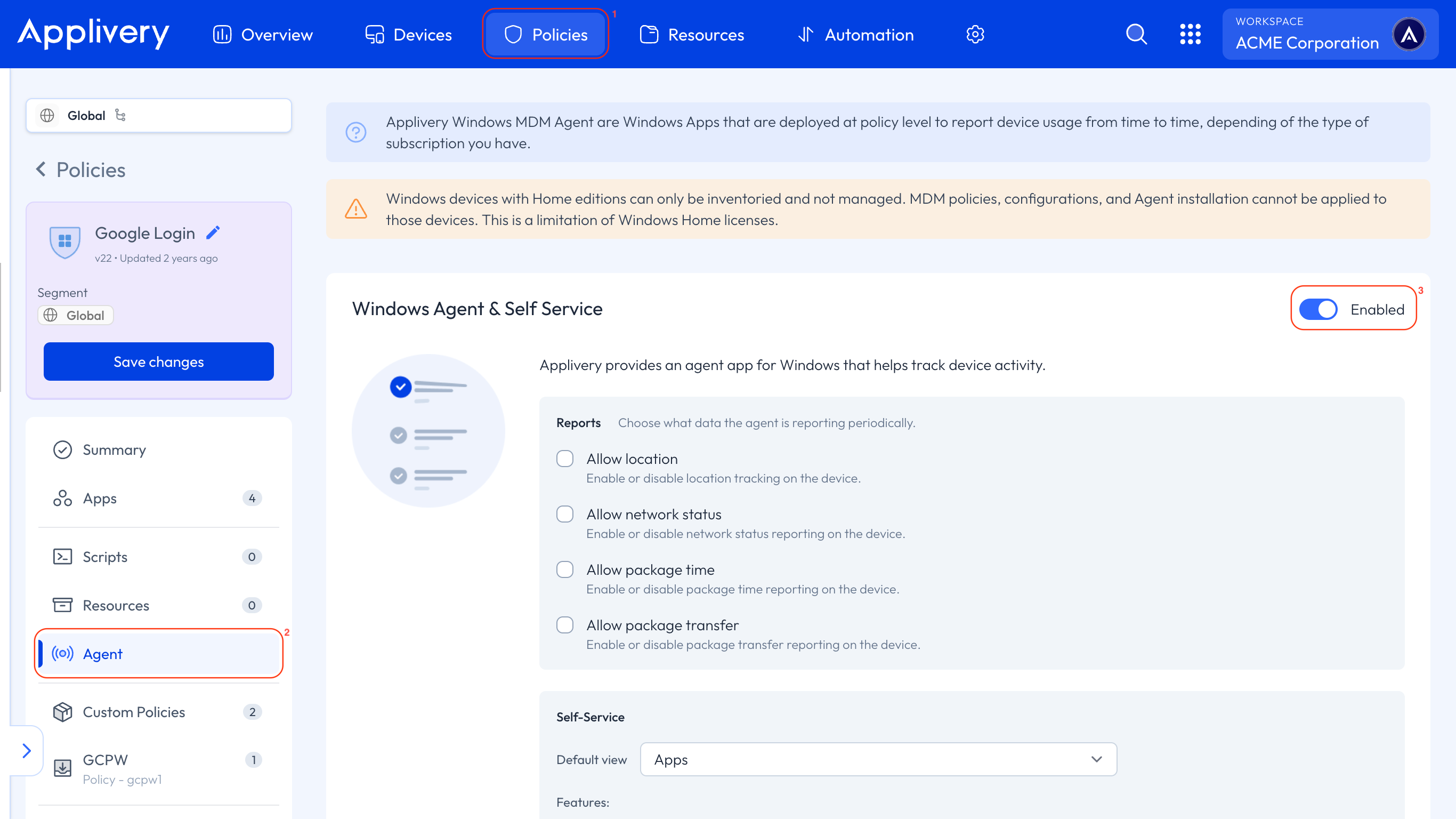Enable the Allow package transfer checkbox
1456x819 pixels.
(x=564, y=625)
